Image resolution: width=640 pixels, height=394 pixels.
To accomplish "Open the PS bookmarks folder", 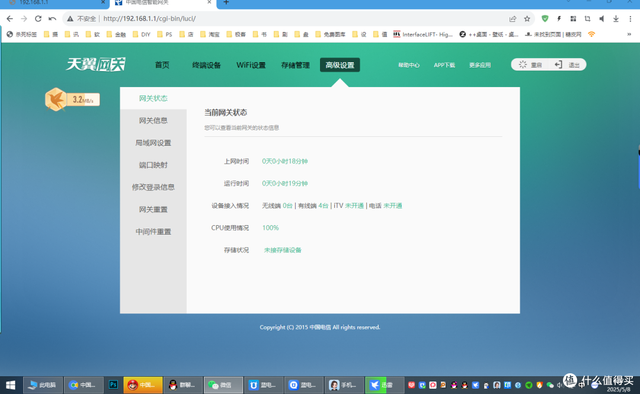I will pos(164,35).
